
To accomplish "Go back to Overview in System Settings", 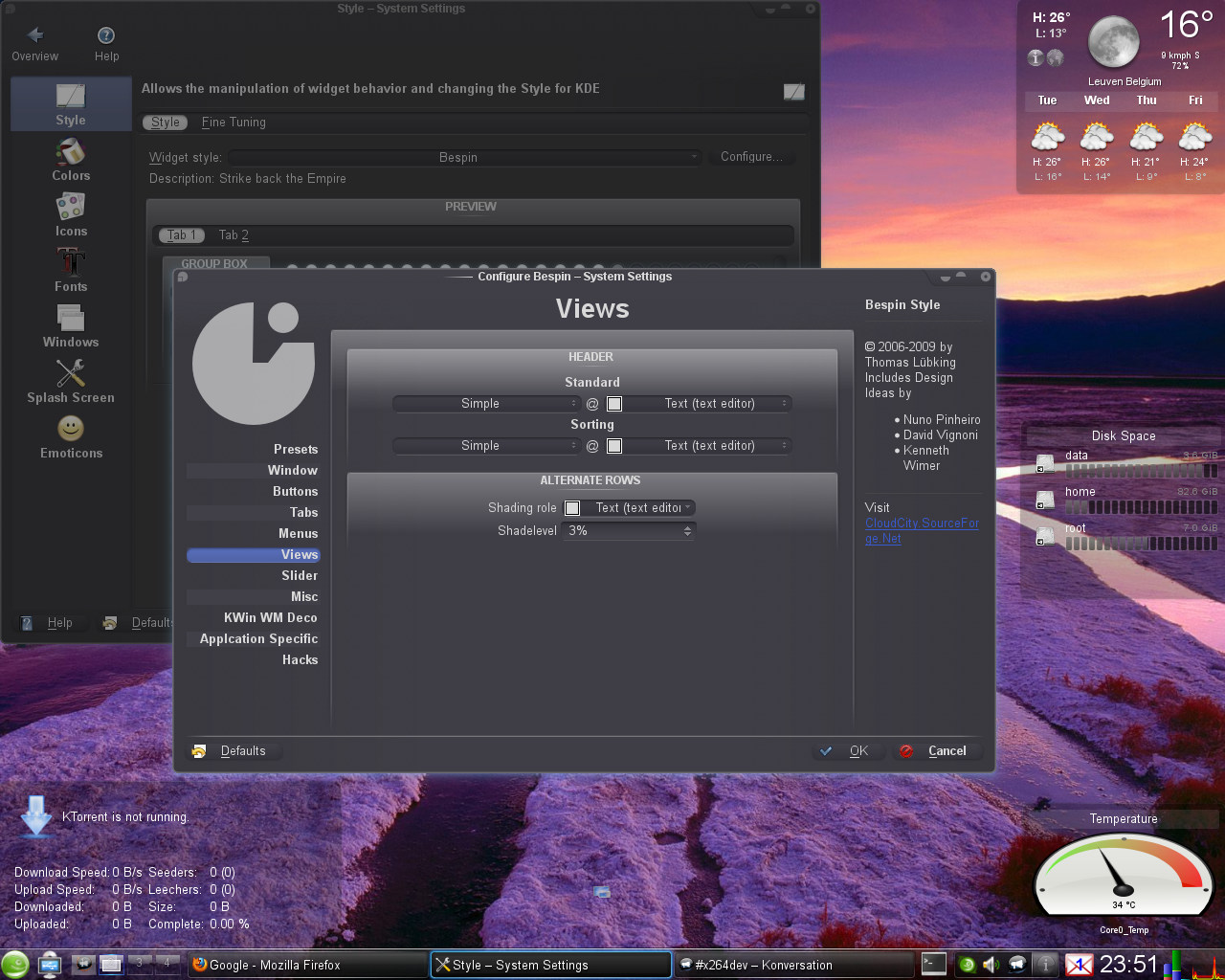I will coord(34,44).
